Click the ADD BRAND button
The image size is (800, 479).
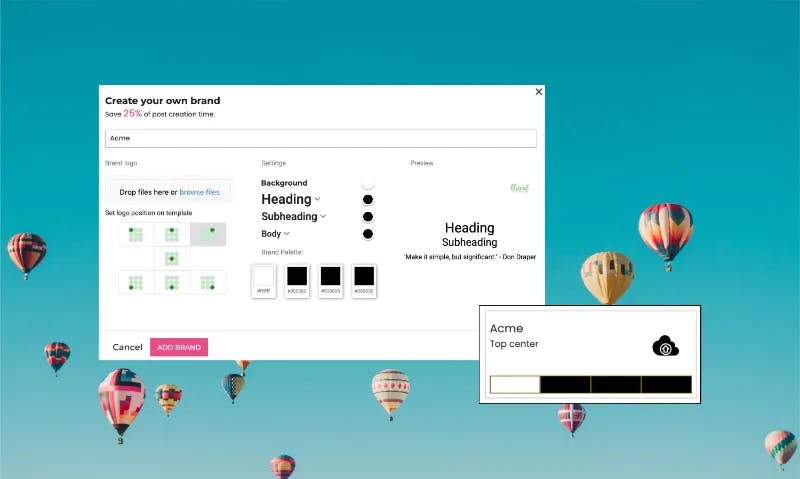coord(179,347)
